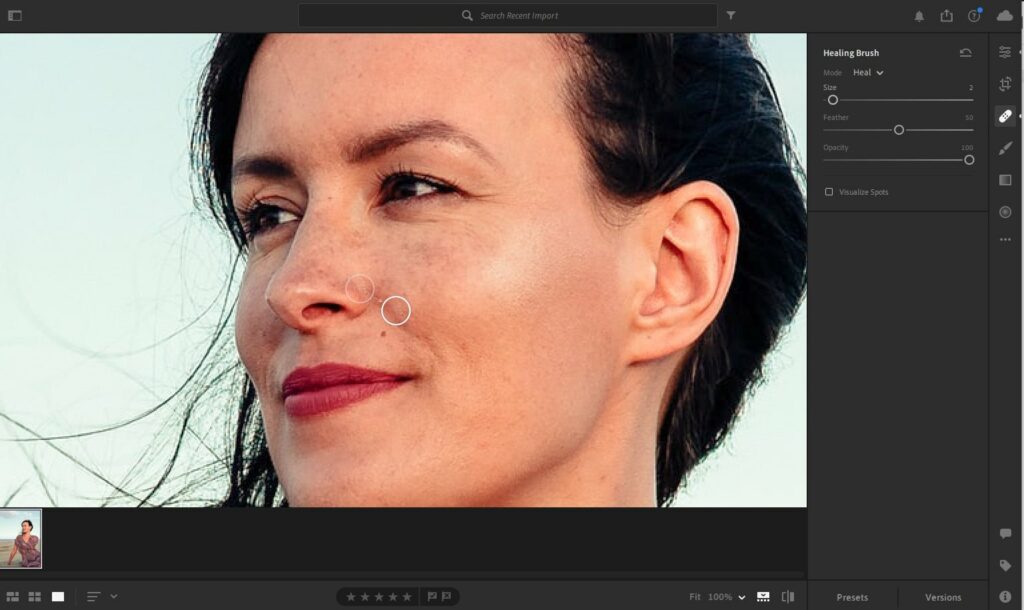Select the Linear Gradient tool
The width and height of the screenshot is (1024, 610).
[1005, 180]
